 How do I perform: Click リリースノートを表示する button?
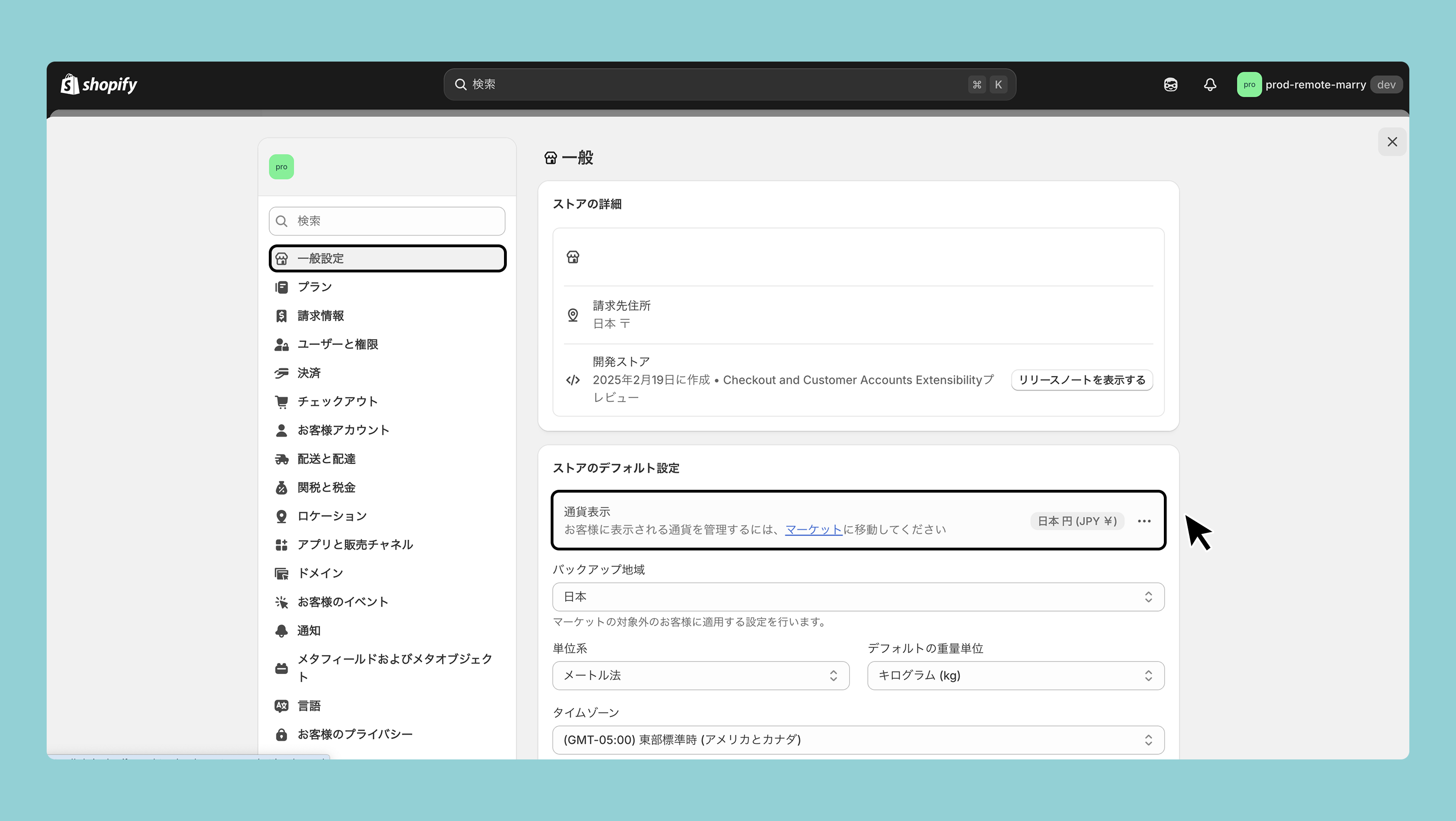click(x=1081, y=380)
